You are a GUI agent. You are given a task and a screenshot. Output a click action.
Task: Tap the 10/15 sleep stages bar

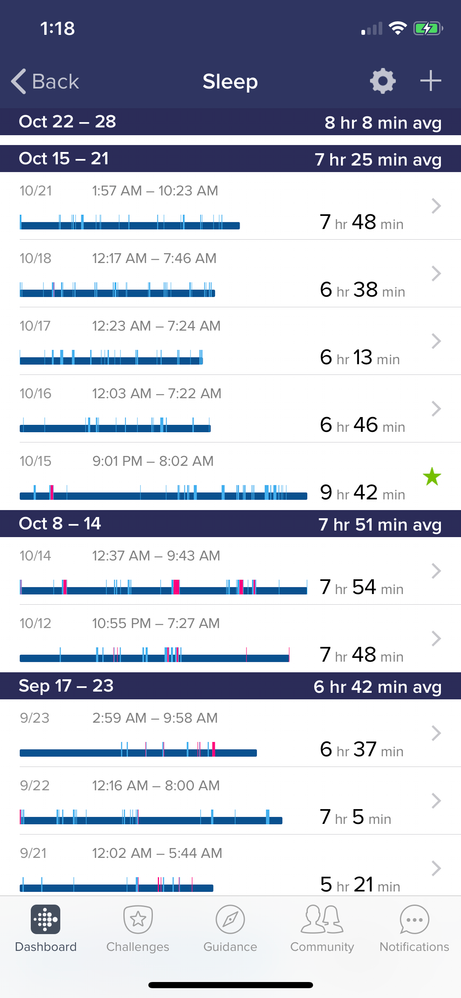click(x=163, y=492)
